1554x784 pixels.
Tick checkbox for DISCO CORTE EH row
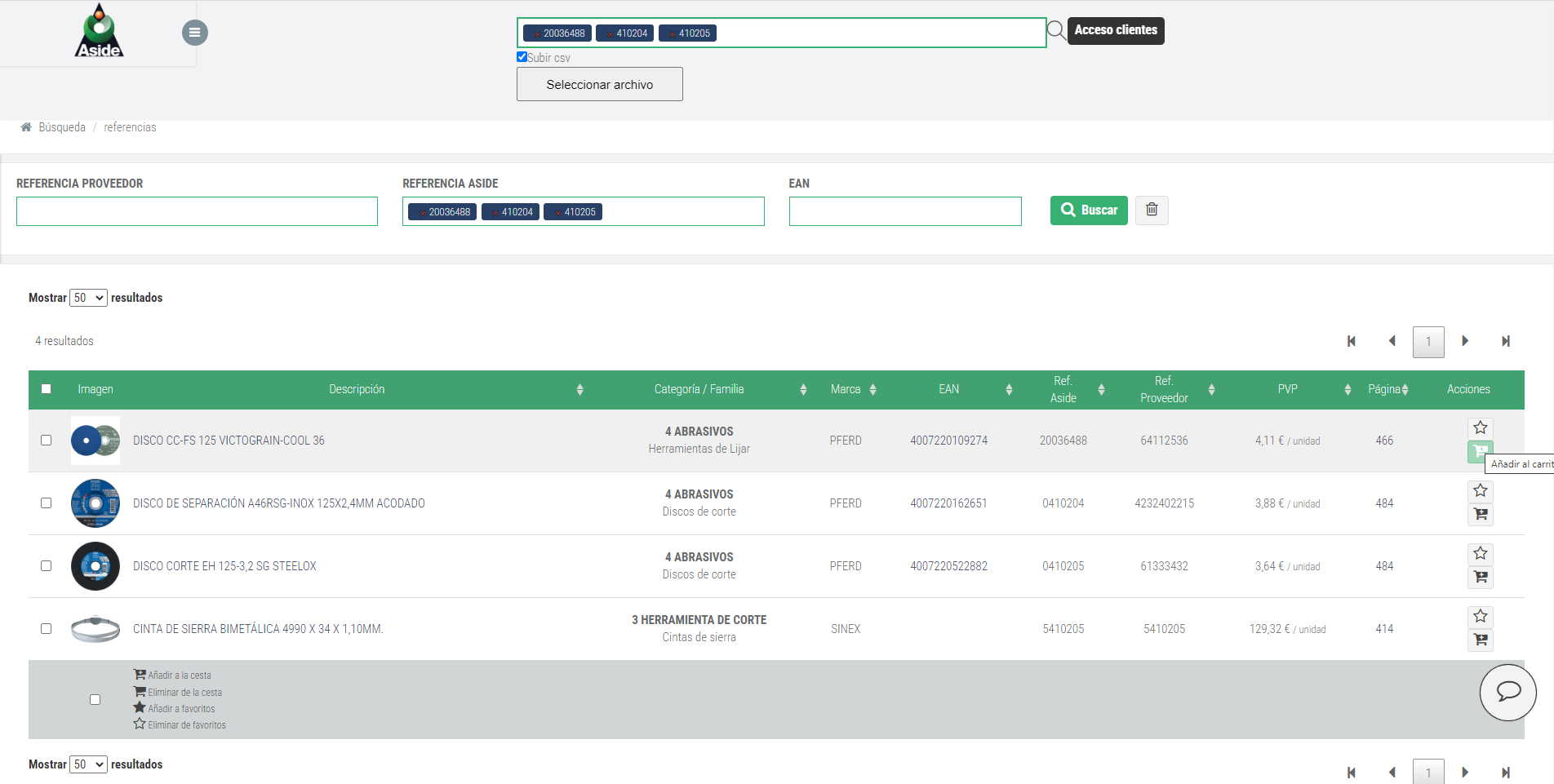pyautogui.click(x=47, y=566)
